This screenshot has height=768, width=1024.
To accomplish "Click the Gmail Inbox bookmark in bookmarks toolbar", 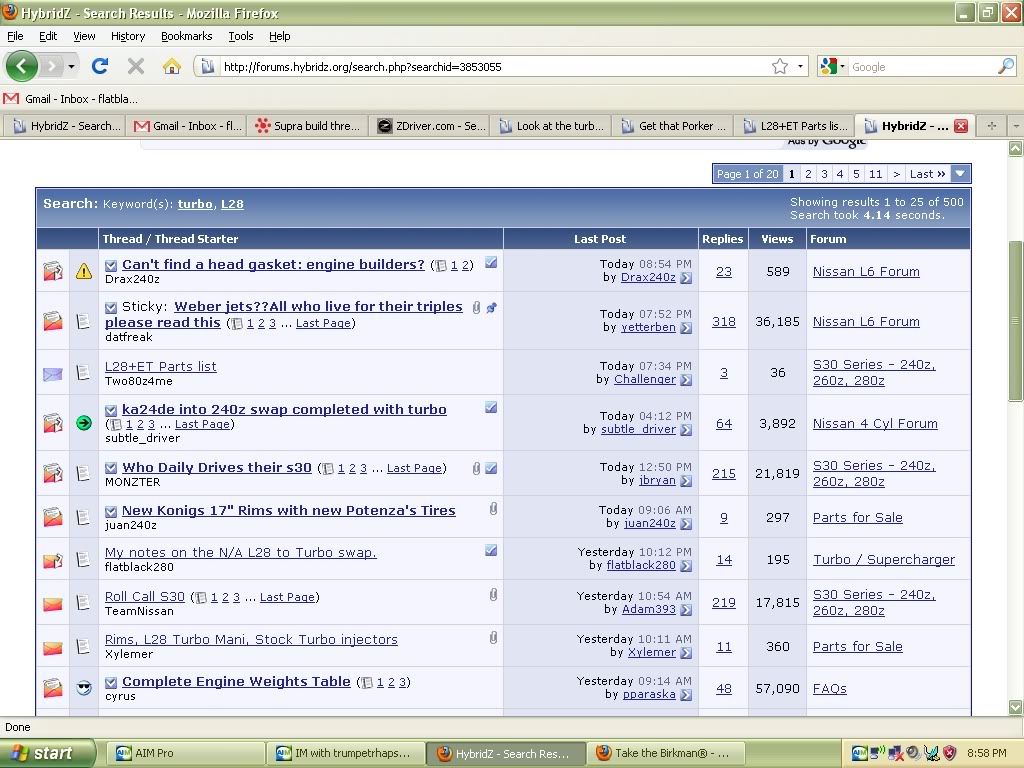I will pyautogui.click(x=70, y=99).
